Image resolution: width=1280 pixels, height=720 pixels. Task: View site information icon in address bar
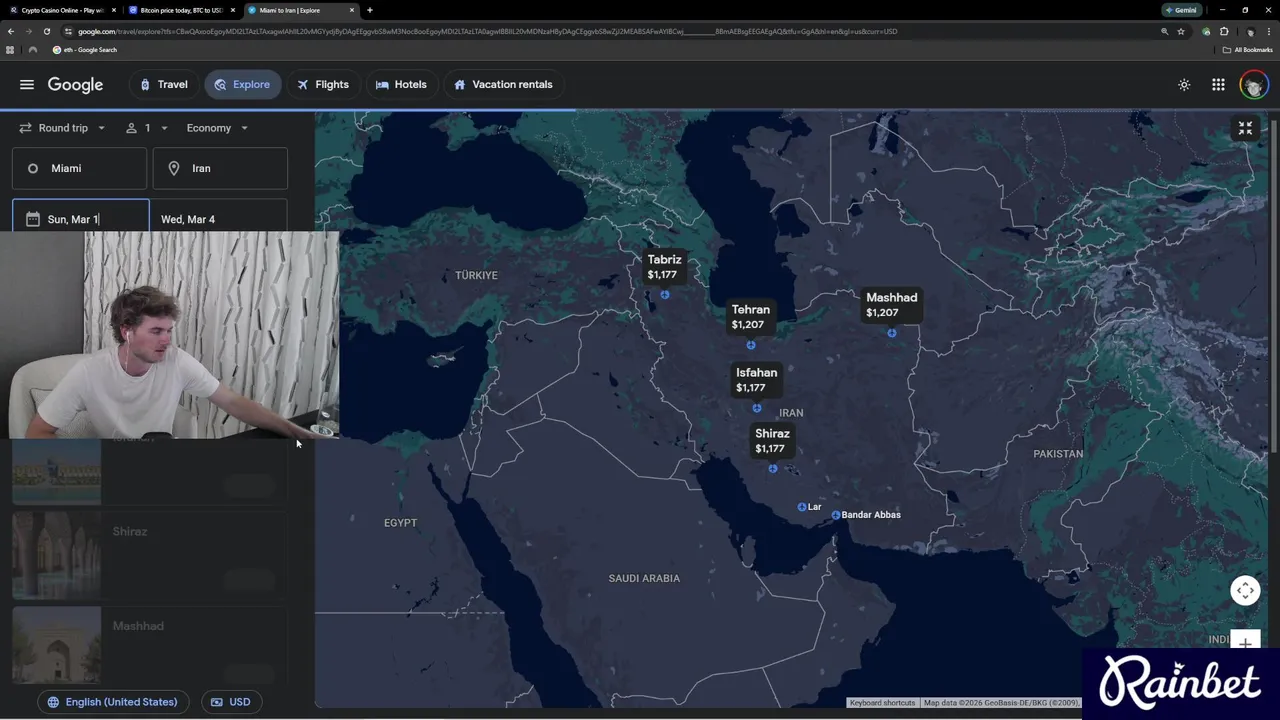(68, 31)
